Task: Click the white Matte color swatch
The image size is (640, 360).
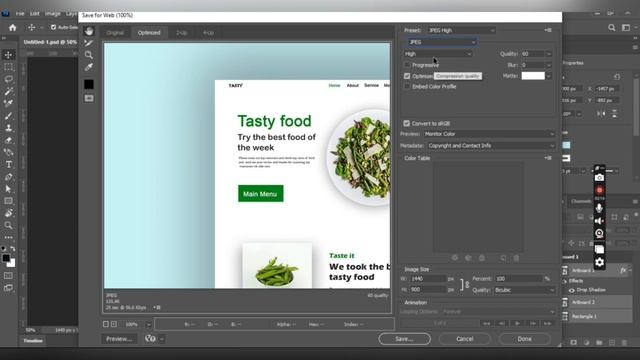Action: (533, 76)
